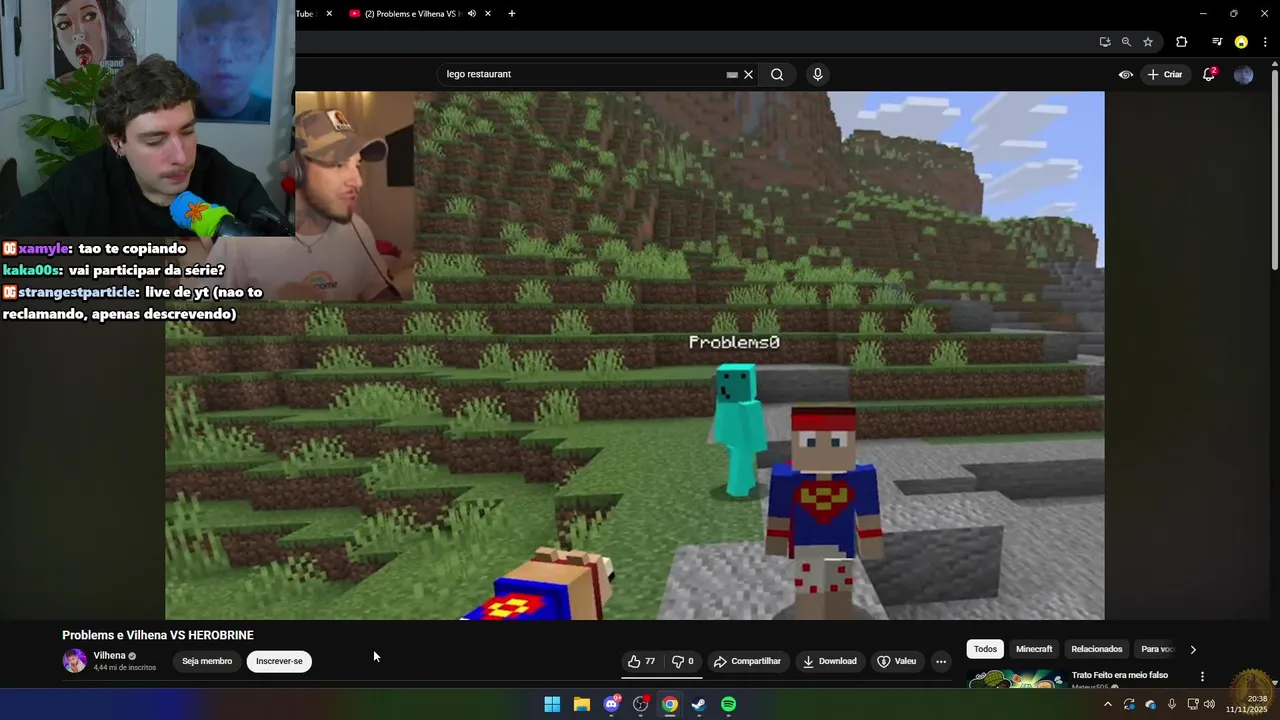This screenshot has width=1280, height=720.
Task: Close the Problems e Vilhena tab
Action: [x=488, y=14]
